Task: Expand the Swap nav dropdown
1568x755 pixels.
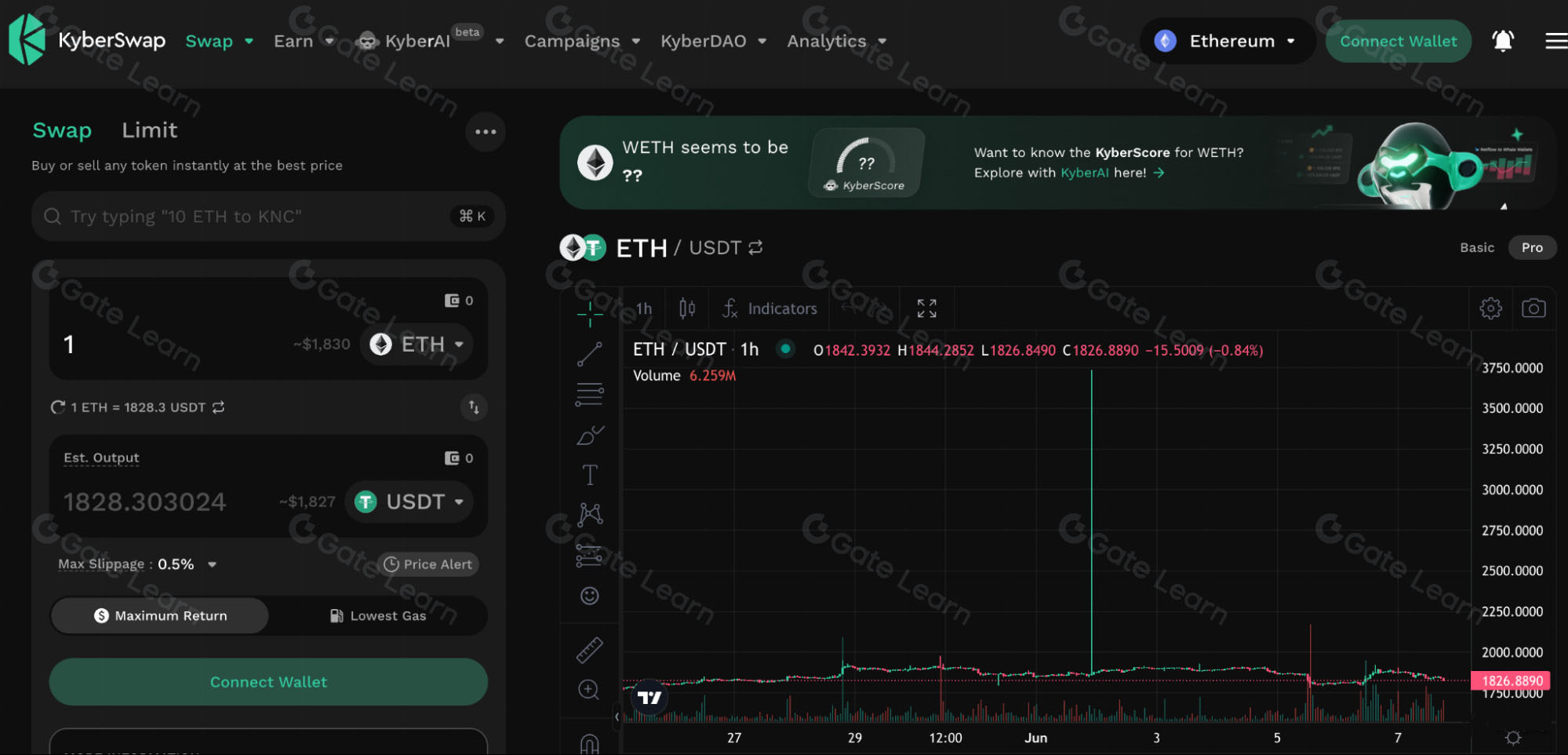Action: click(x=249, y=42)
